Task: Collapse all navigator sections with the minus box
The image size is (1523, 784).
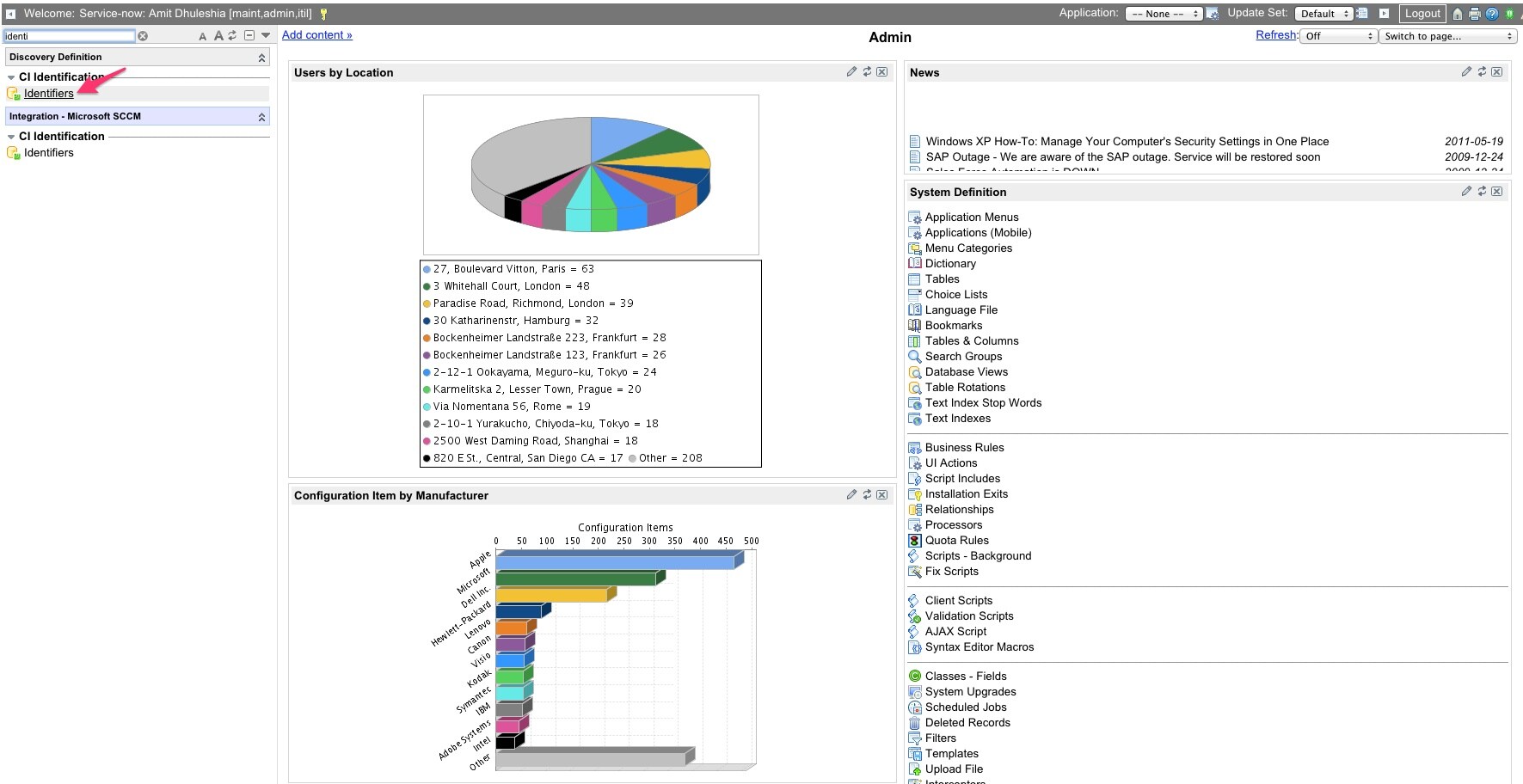Action: [249, 36]
